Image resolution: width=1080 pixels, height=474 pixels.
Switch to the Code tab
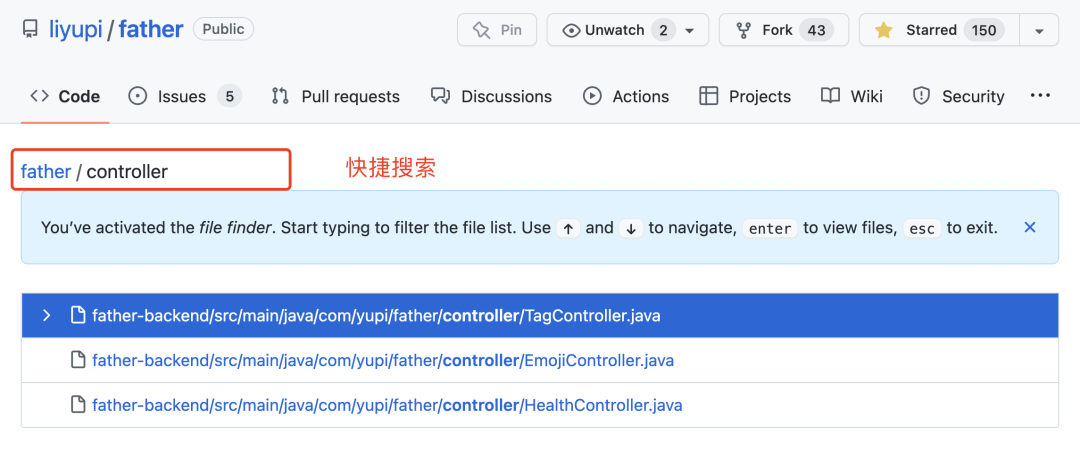66,96
